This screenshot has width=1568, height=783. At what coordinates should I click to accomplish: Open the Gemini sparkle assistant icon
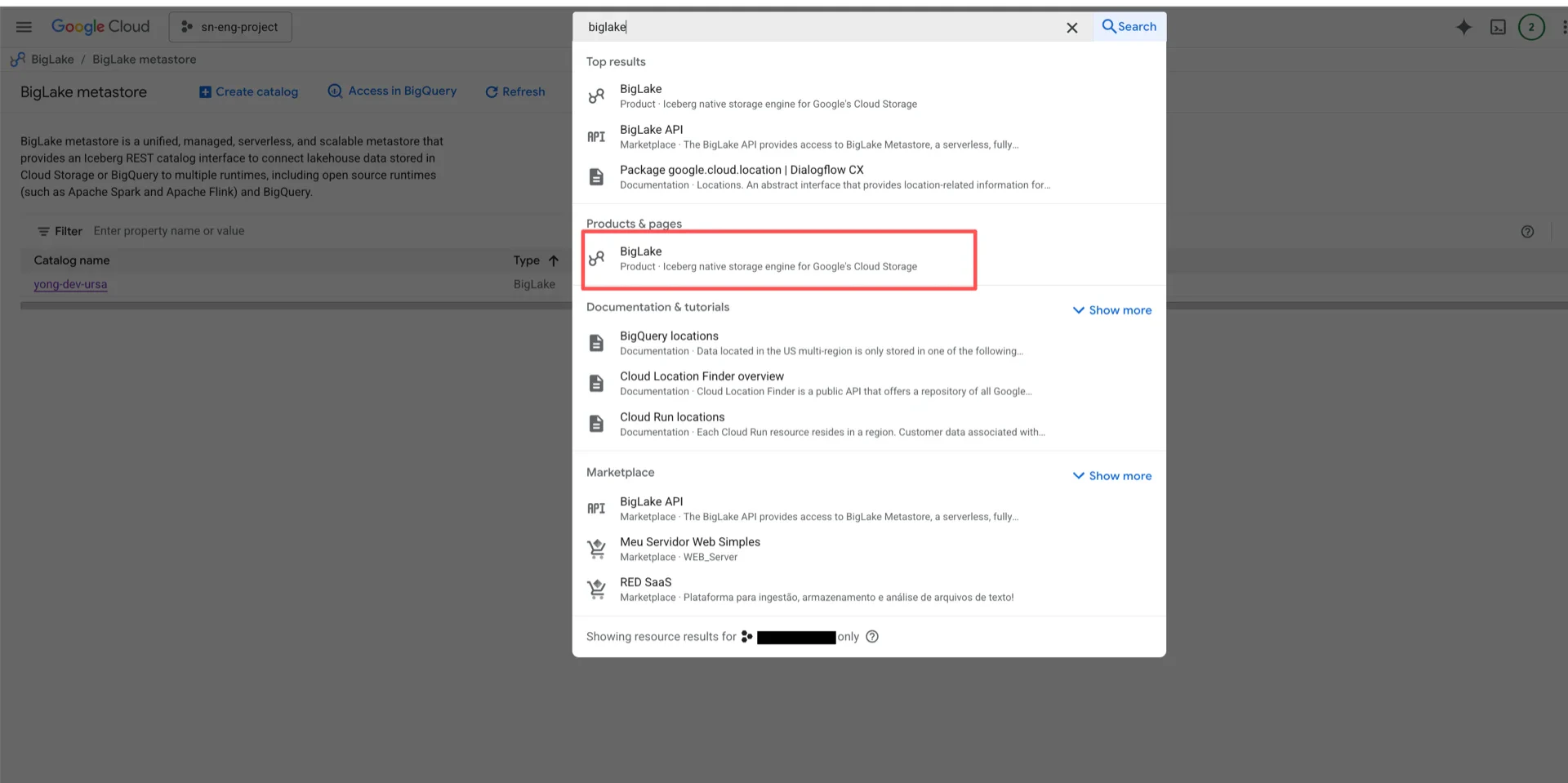coord(1463,27)
